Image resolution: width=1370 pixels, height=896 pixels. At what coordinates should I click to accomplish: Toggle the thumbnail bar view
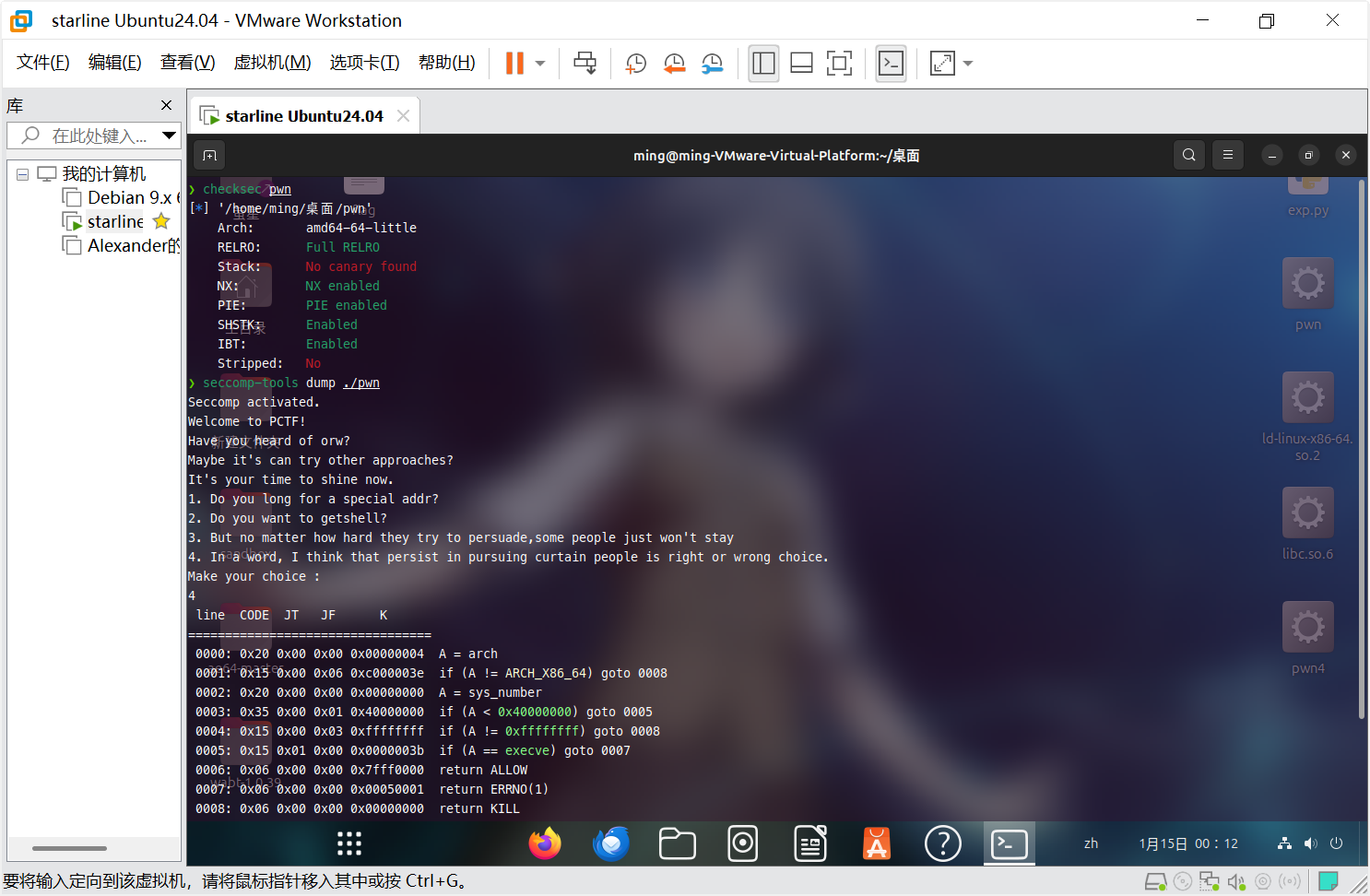[800, 63]
